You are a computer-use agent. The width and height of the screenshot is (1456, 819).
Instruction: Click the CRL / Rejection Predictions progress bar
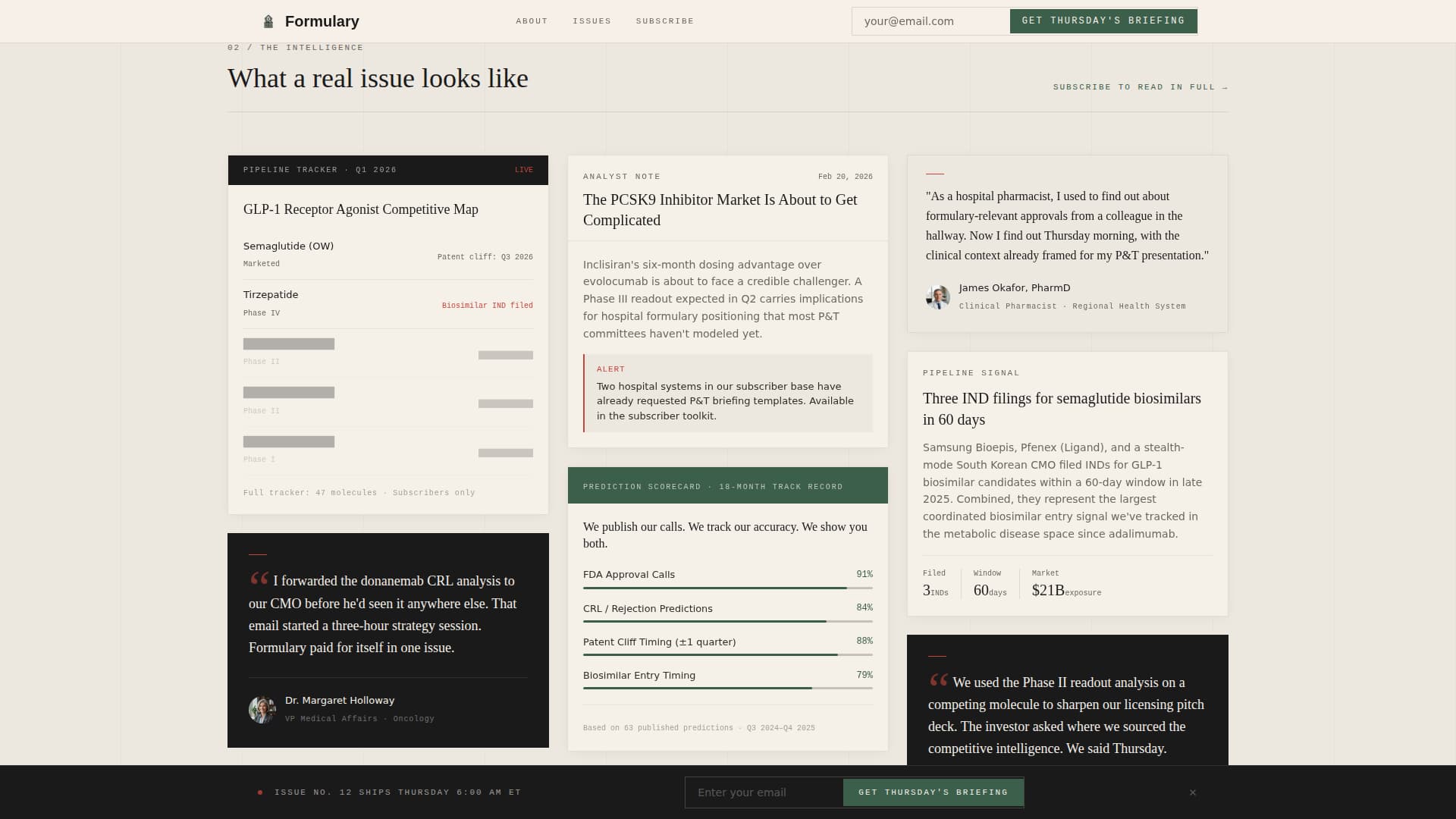(728, 621)
